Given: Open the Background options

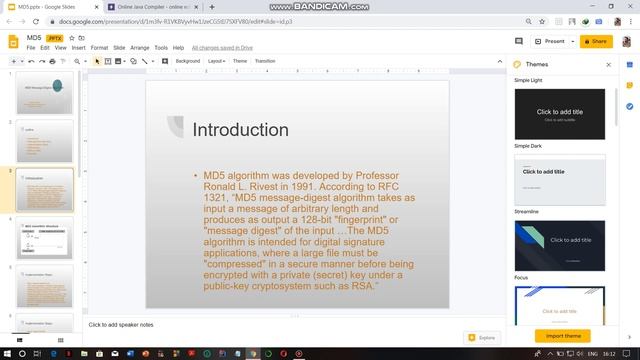Looking at the screenshot, I should (188, 61).
